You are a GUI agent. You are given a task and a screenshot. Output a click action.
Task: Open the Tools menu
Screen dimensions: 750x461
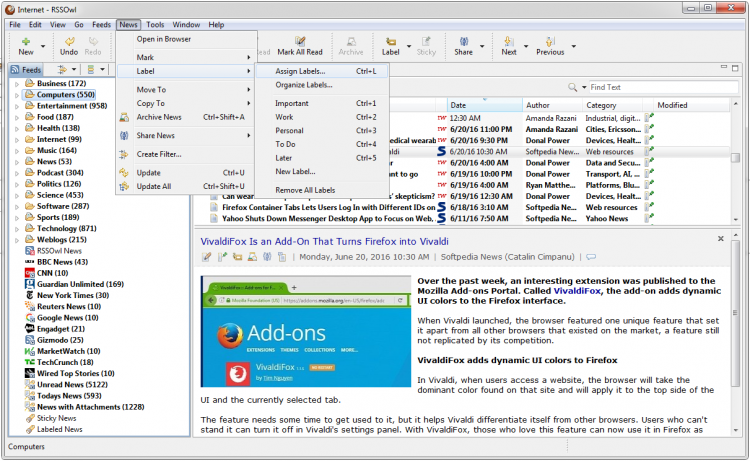(155, 24)
